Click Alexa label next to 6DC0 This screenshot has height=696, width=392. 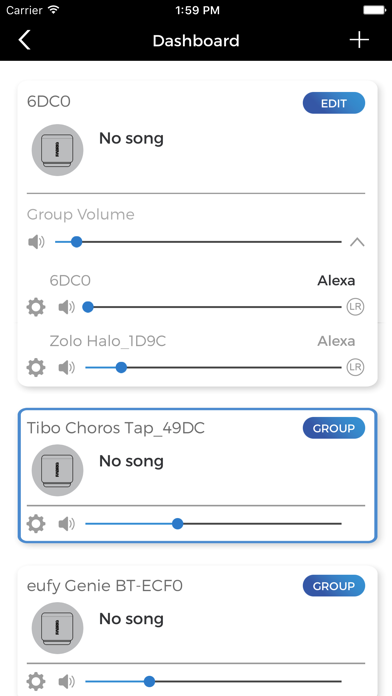click(336, 281)
